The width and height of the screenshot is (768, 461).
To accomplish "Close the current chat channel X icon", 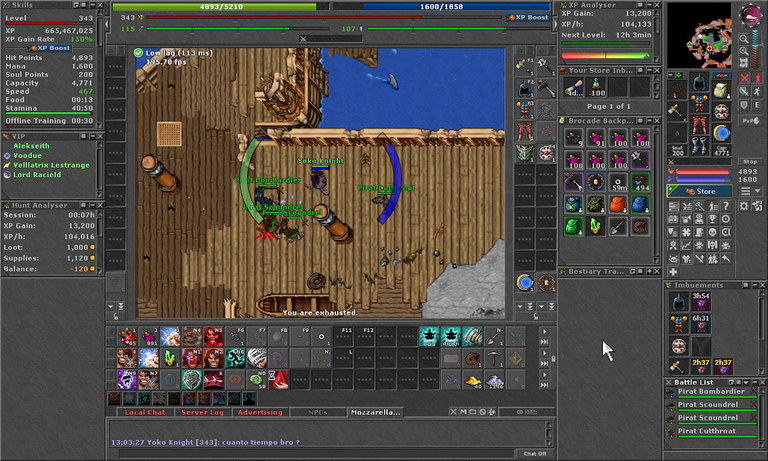I will pyautogui.click(x=453, y=412).
